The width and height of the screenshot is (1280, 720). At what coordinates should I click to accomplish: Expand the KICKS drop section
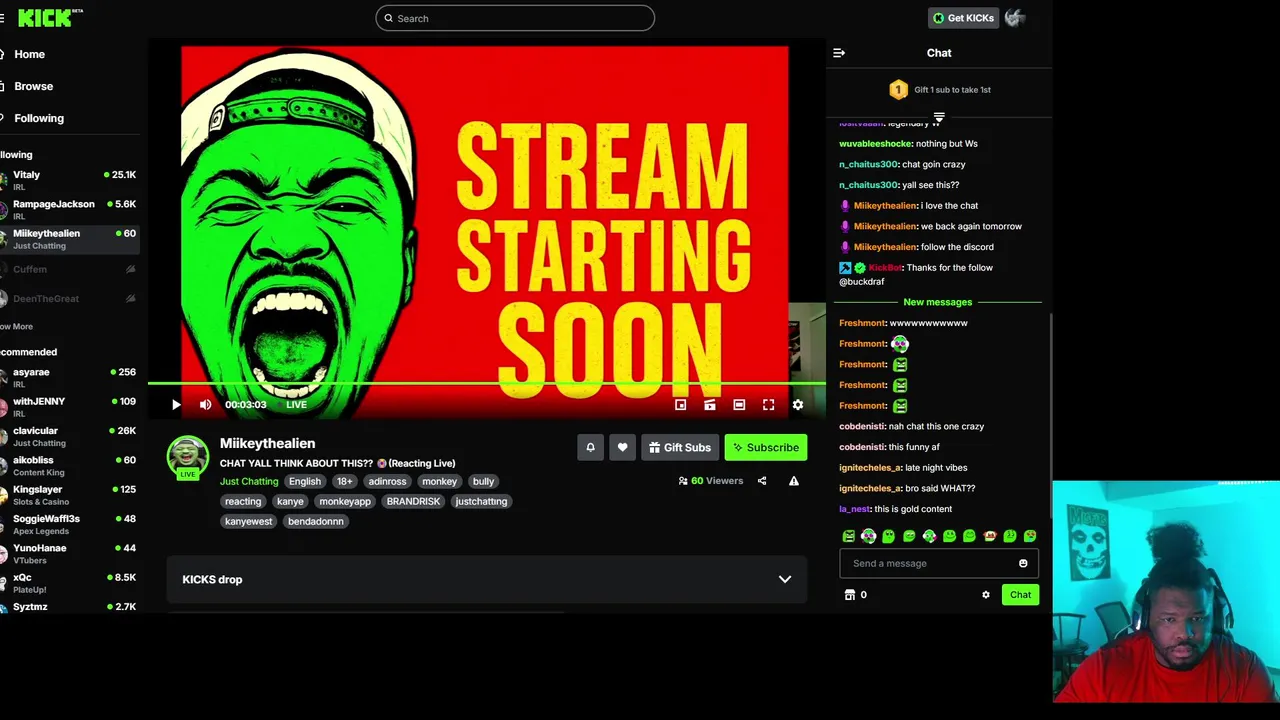tap(488, 579)
